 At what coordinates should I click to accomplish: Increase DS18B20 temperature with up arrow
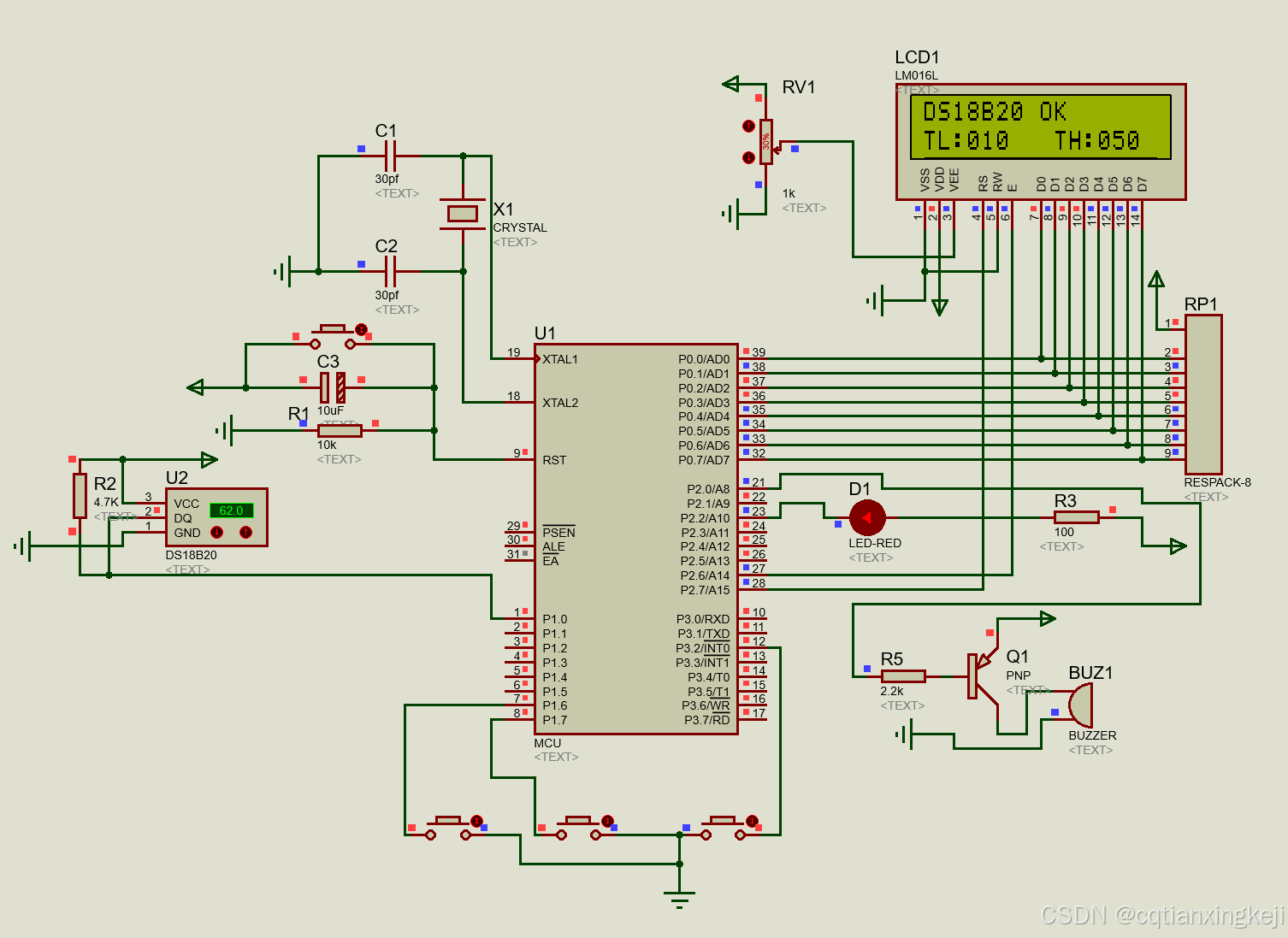tap(245, 532)
